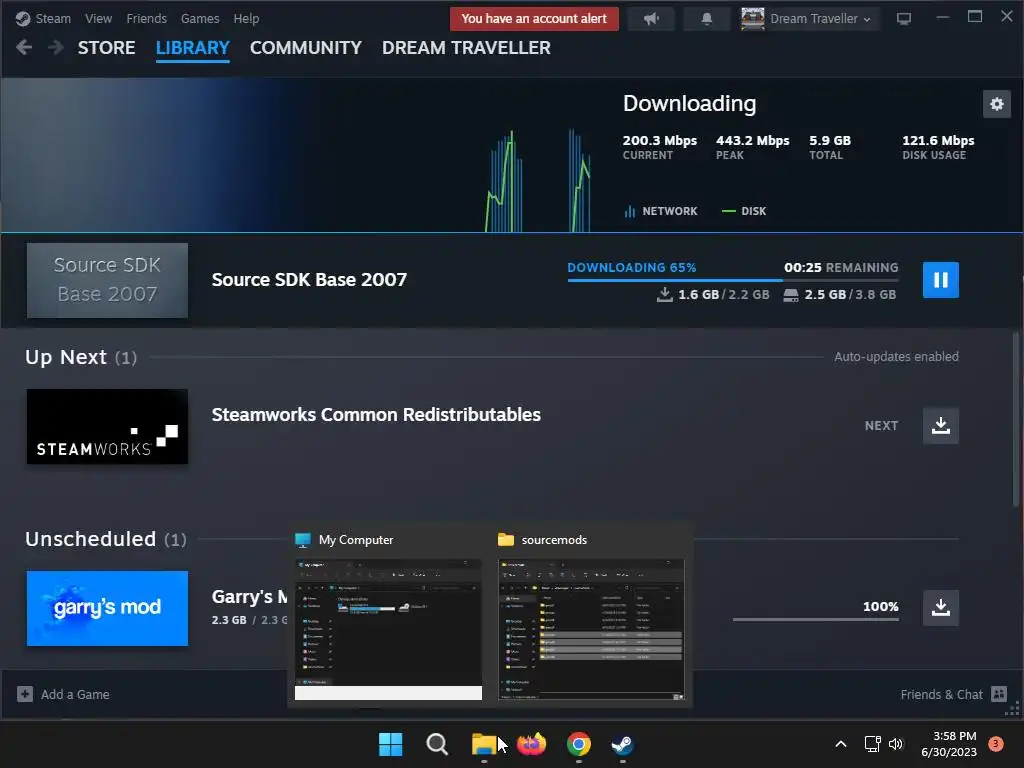Open download settings gear icon

[997, 104]
